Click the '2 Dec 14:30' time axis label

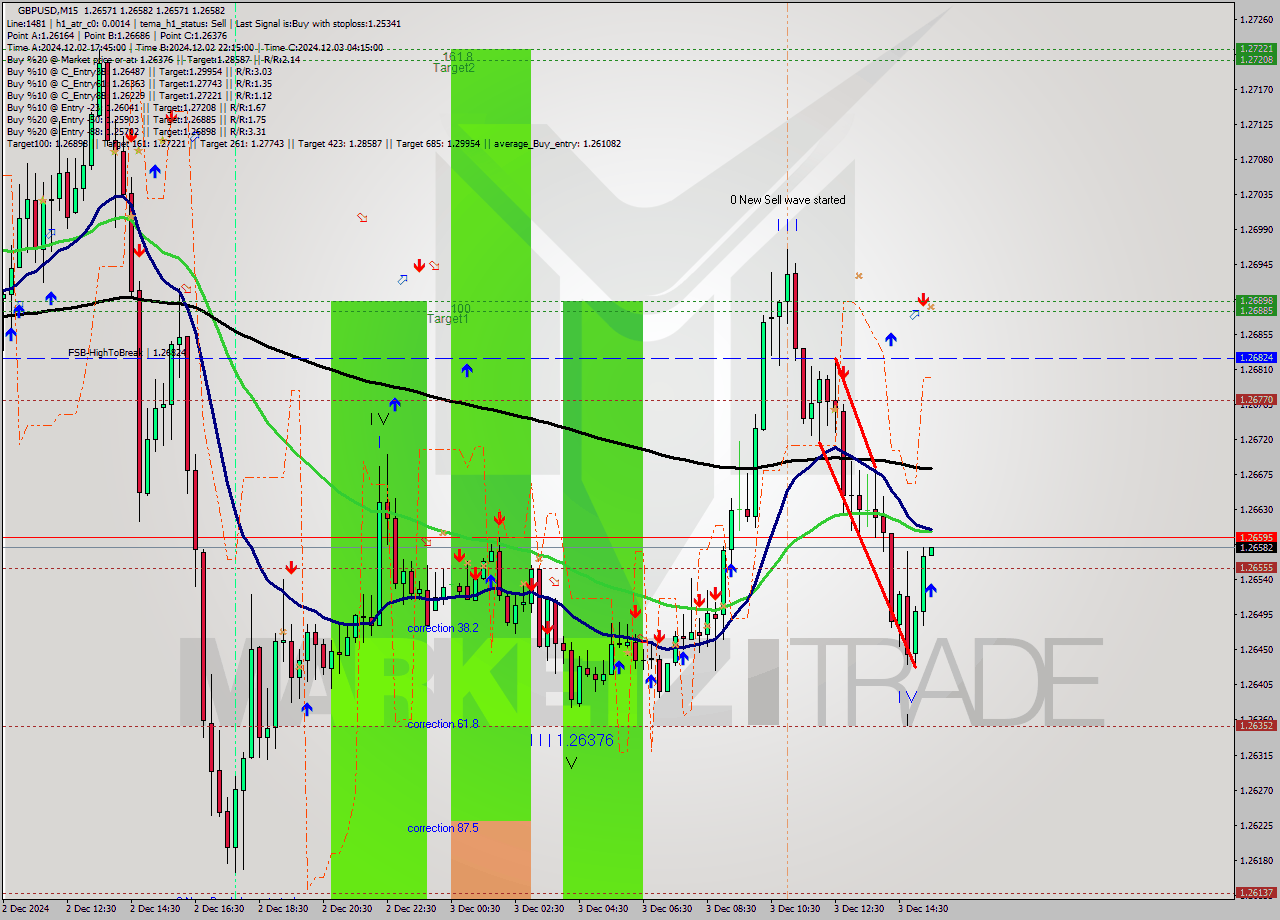(x=155, y=909)
